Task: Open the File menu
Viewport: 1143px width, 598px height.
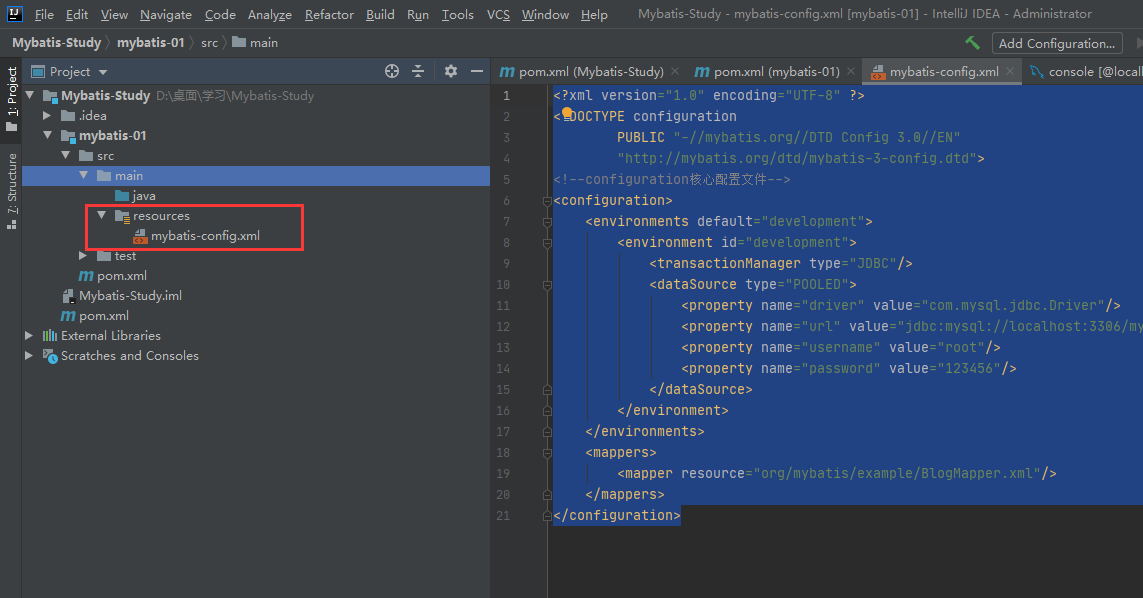Action: point(44,15)
